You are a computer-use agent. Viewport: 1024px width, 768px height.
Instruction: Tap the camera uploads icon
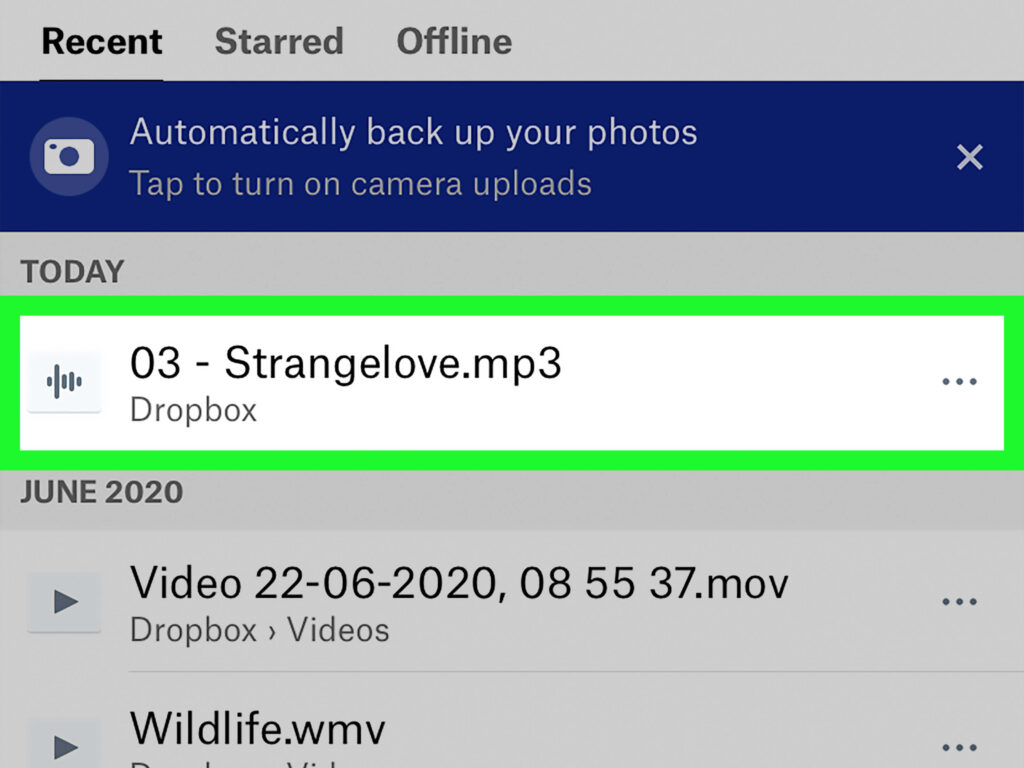[68, 156]
